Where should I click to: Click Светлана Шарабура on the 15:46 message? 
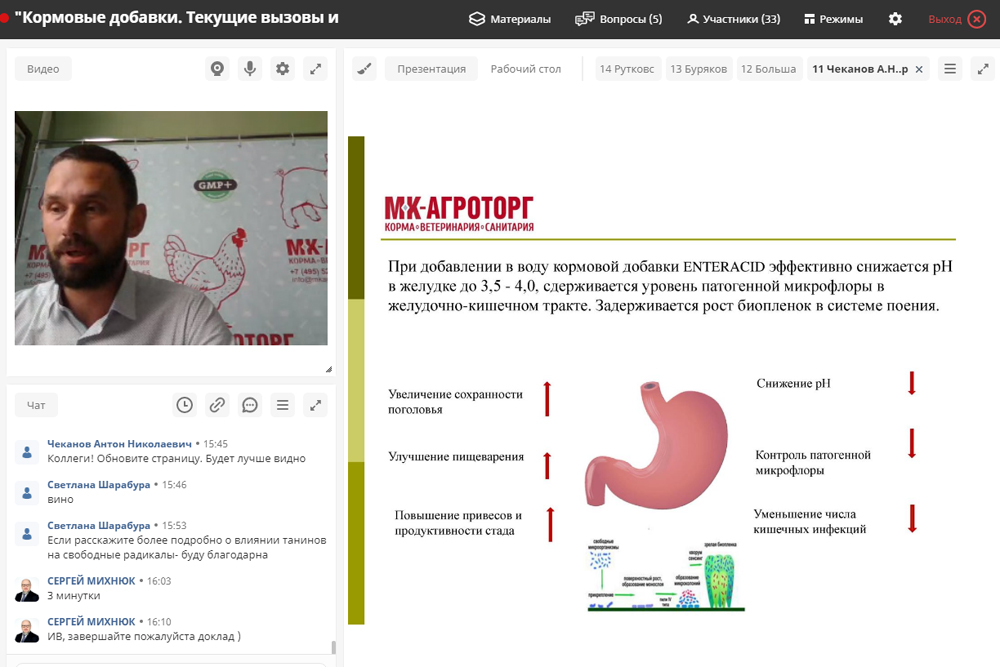(99, 485)
